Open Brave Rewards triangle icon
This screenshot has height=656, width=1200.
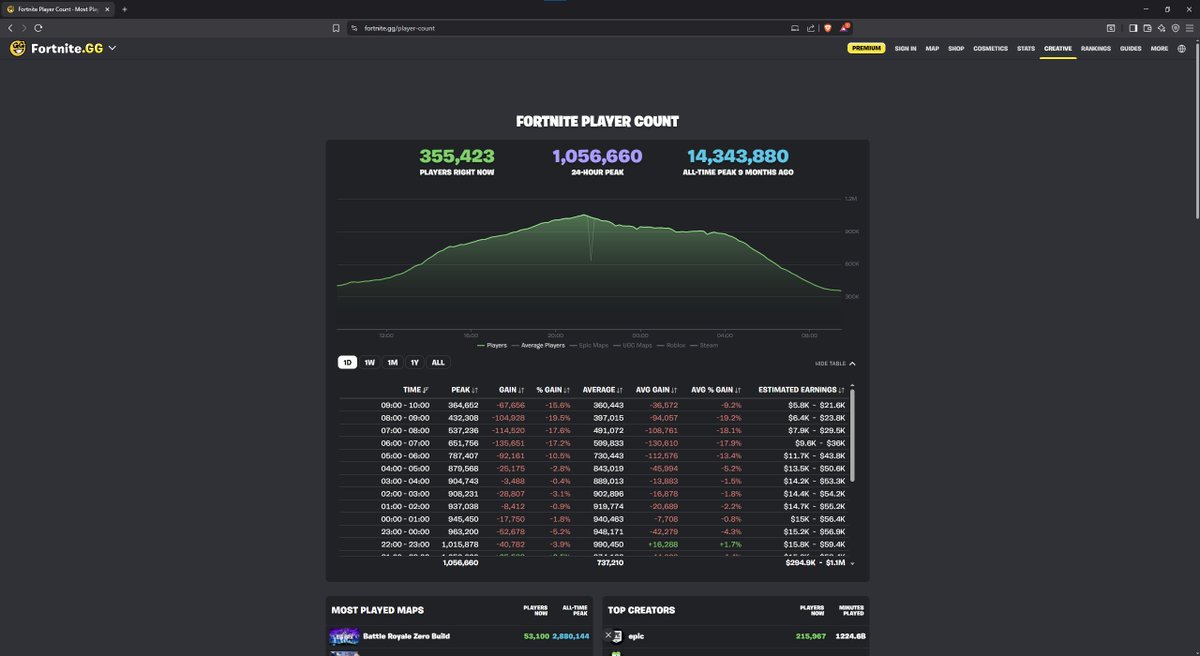click(x=844, y=28)
